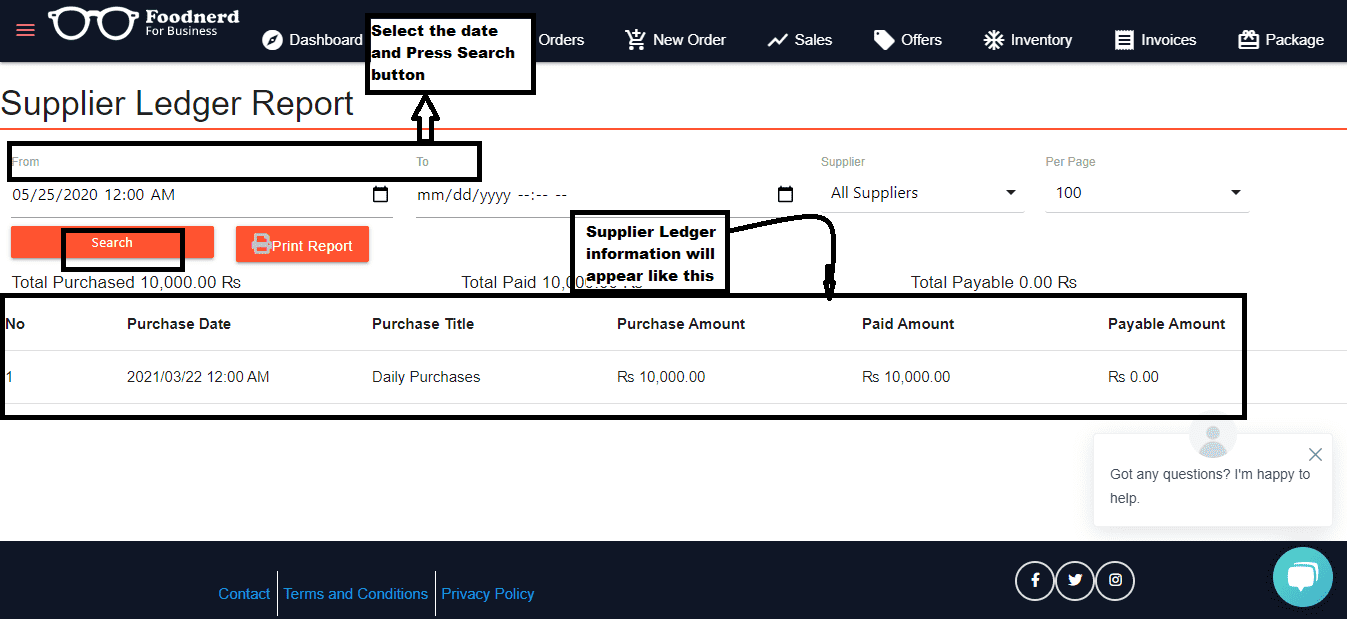This screenshot has width=1347, height=619.
Task: Click the To date input field
Action: 590,195
